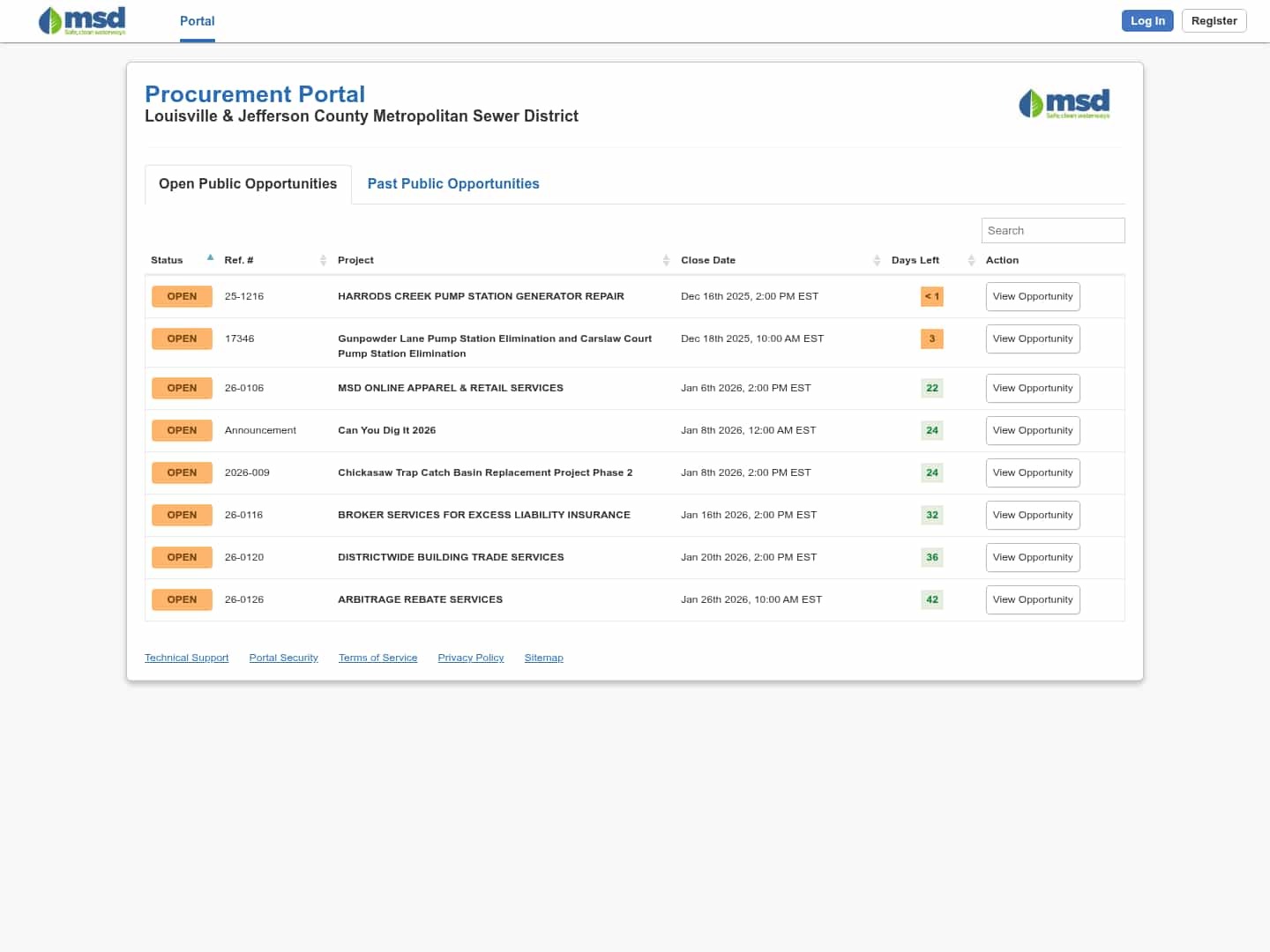Focus the Search input field
Image resolution: width=1270 pixels, height=952 pixels.
1052,230
